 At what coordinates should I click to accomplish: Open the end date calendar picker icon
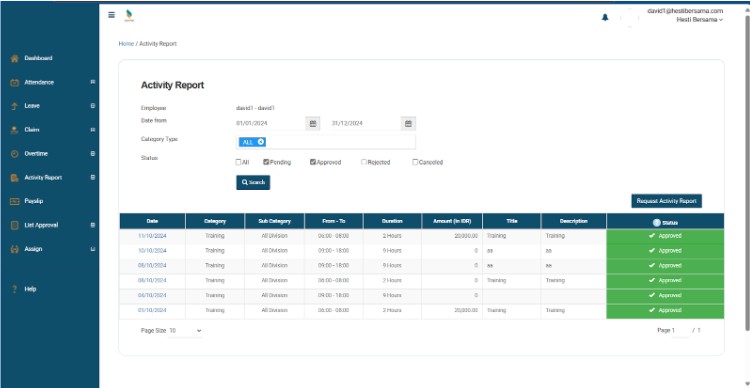coord(408,123)
